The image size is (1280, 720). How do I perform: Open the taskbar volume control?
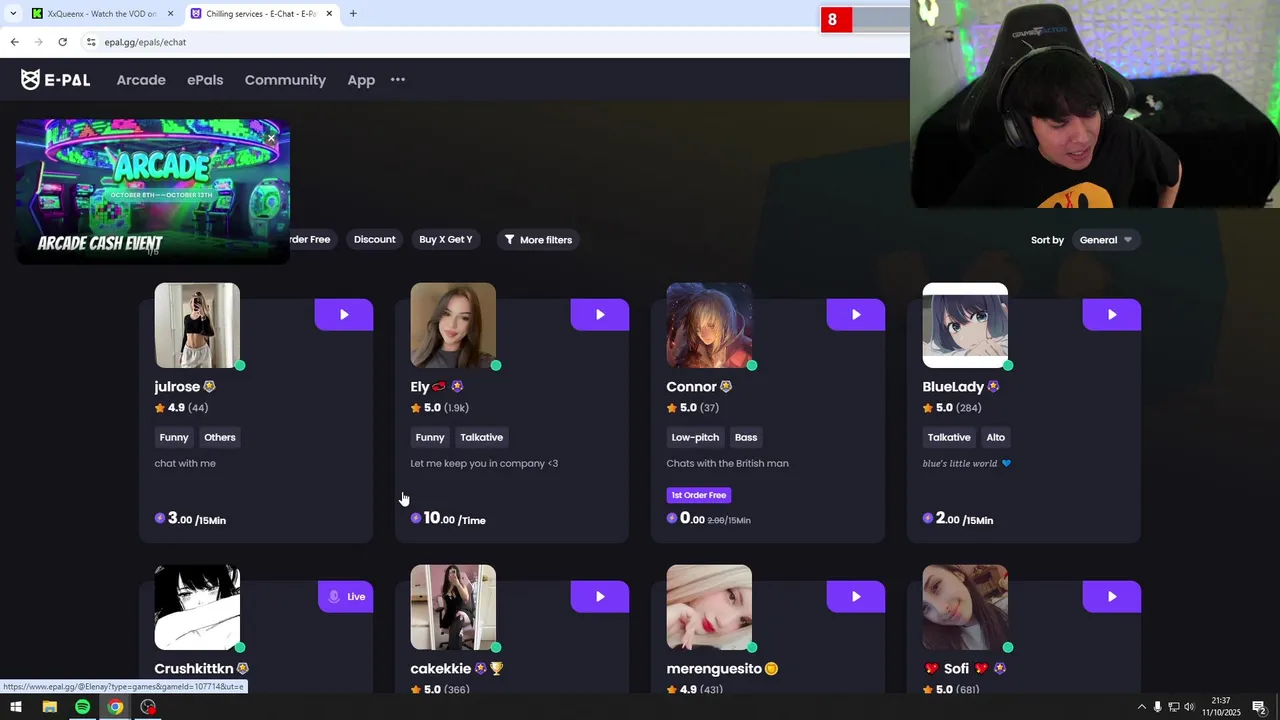click(x=1189, y=707)
